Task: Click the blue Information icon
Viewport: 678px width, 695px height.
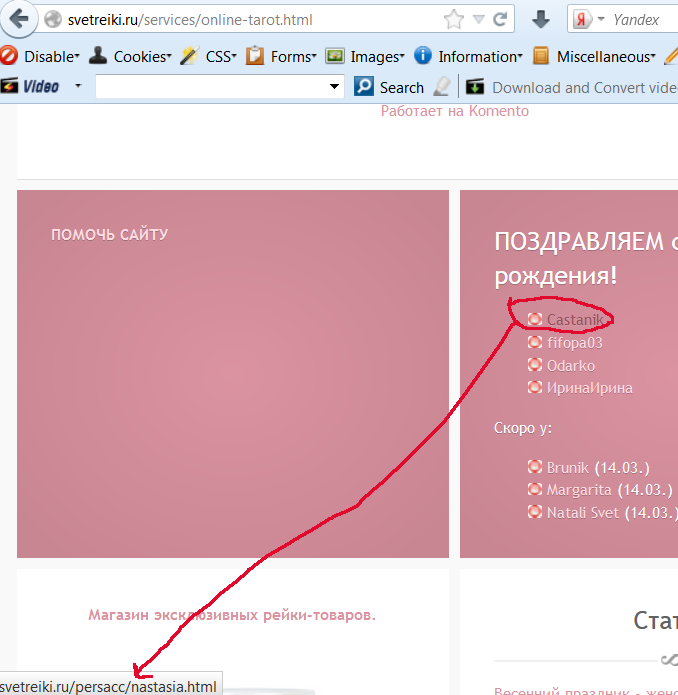Action: pos(423,55)
